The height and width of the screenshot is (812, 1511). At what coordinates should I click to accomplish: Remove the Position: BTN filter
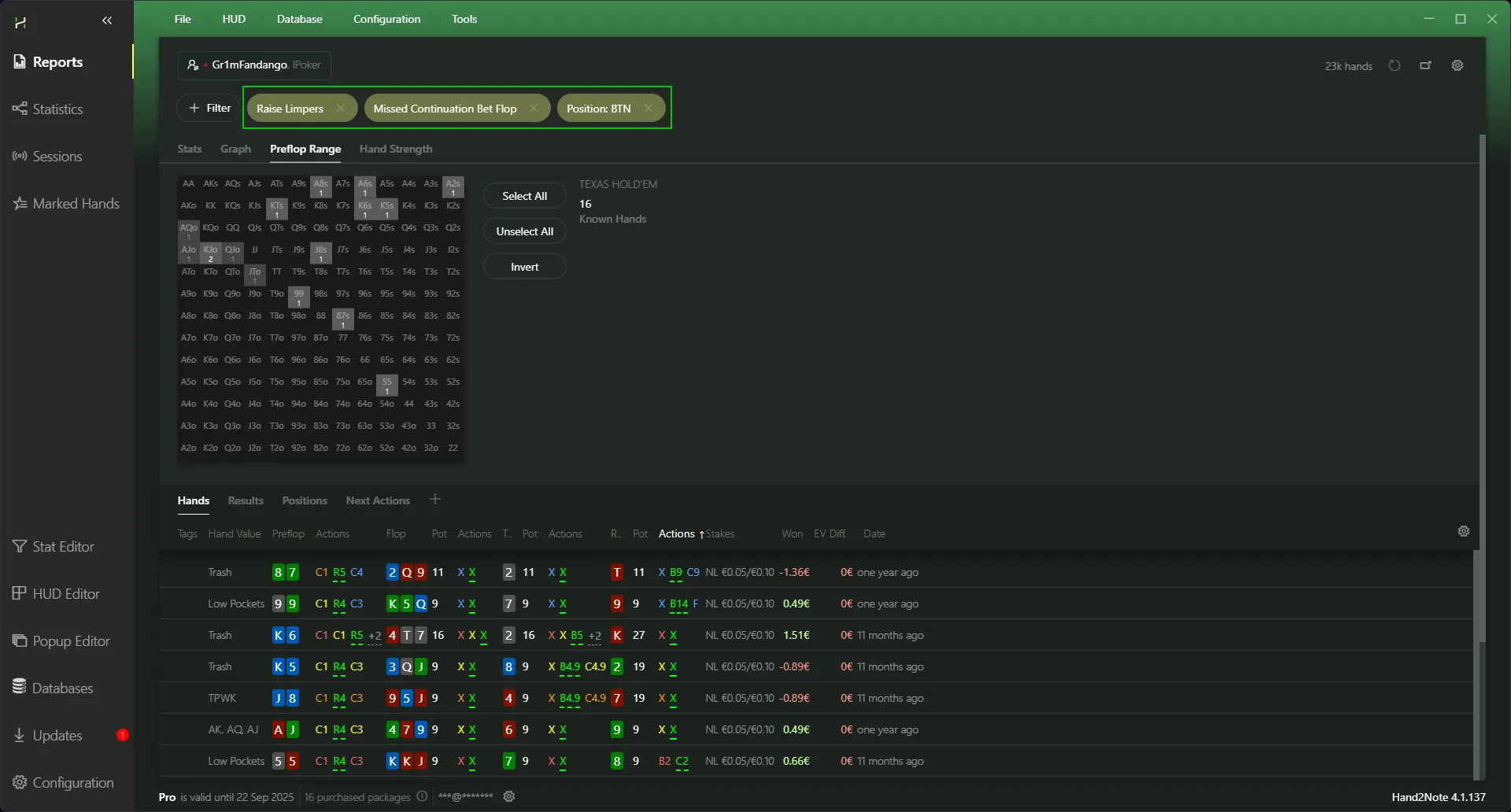pyautogui.click(x=648, y=109)
